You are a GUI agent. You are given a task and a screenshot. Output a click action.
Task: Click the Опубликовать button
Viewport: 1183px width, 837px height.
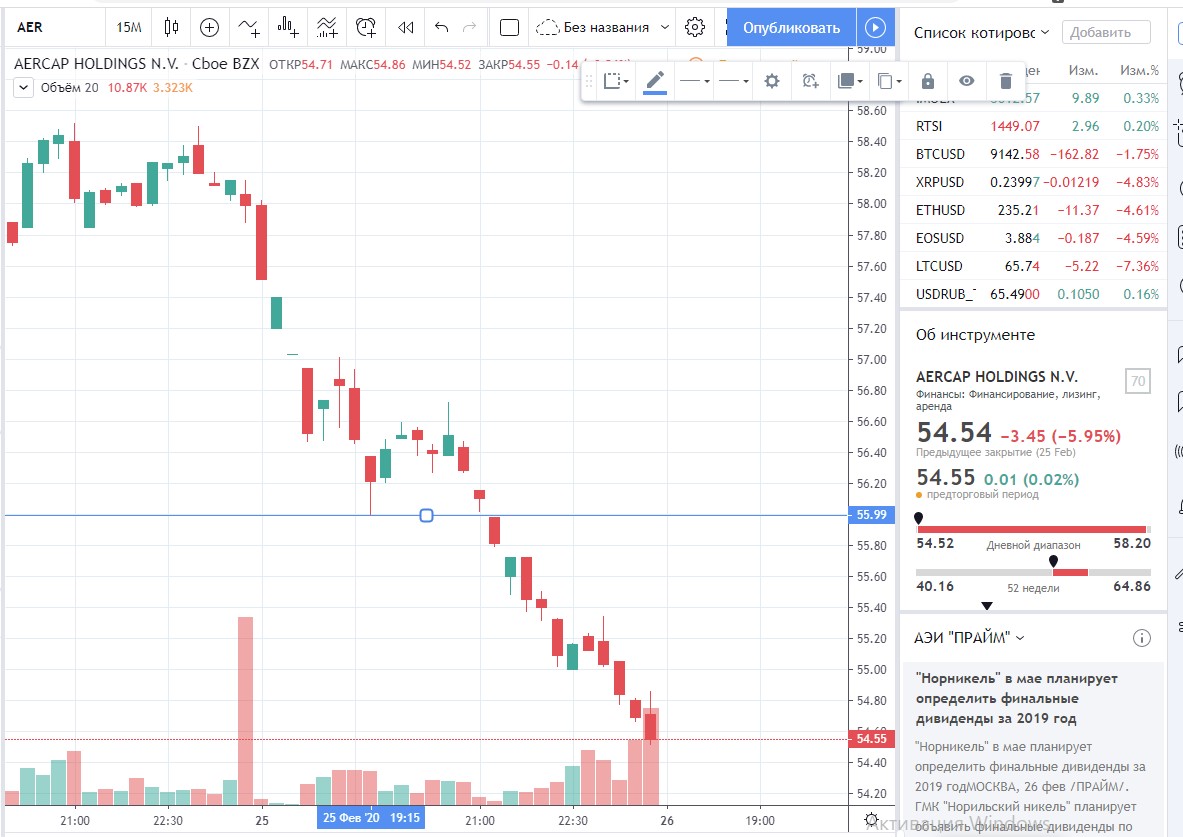coord(791,28)
